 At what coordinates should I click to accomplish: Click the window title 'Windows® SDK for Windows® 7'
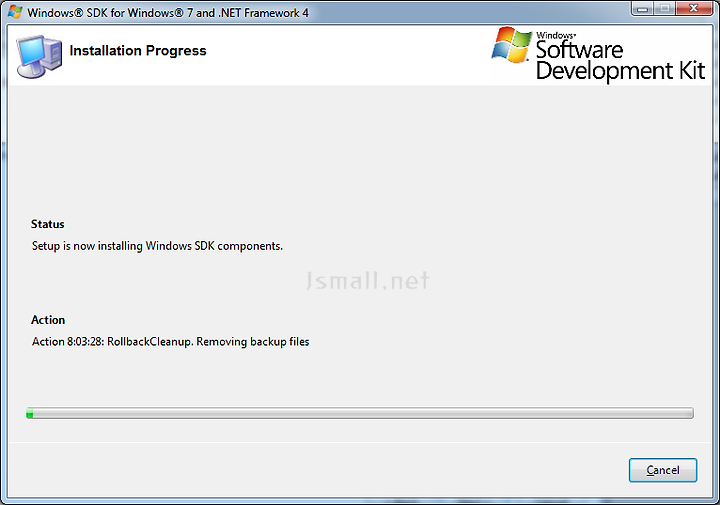(x=168, y=12)
